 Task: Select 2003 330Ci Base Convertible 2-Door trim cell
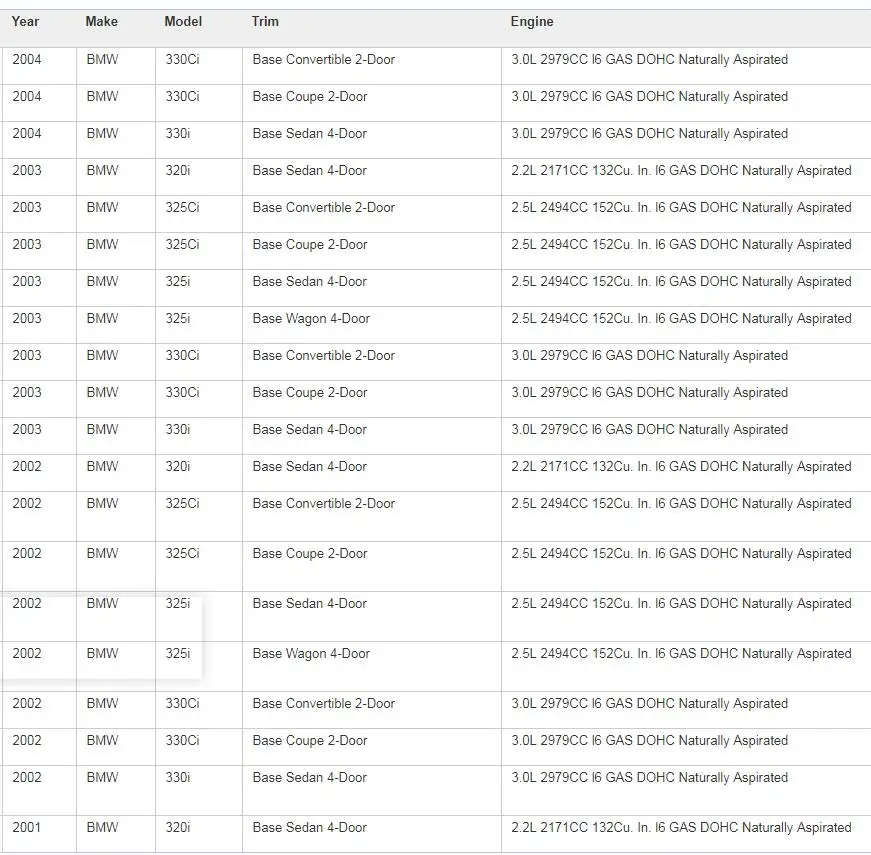pyautogui.click(x=372, y=362)
